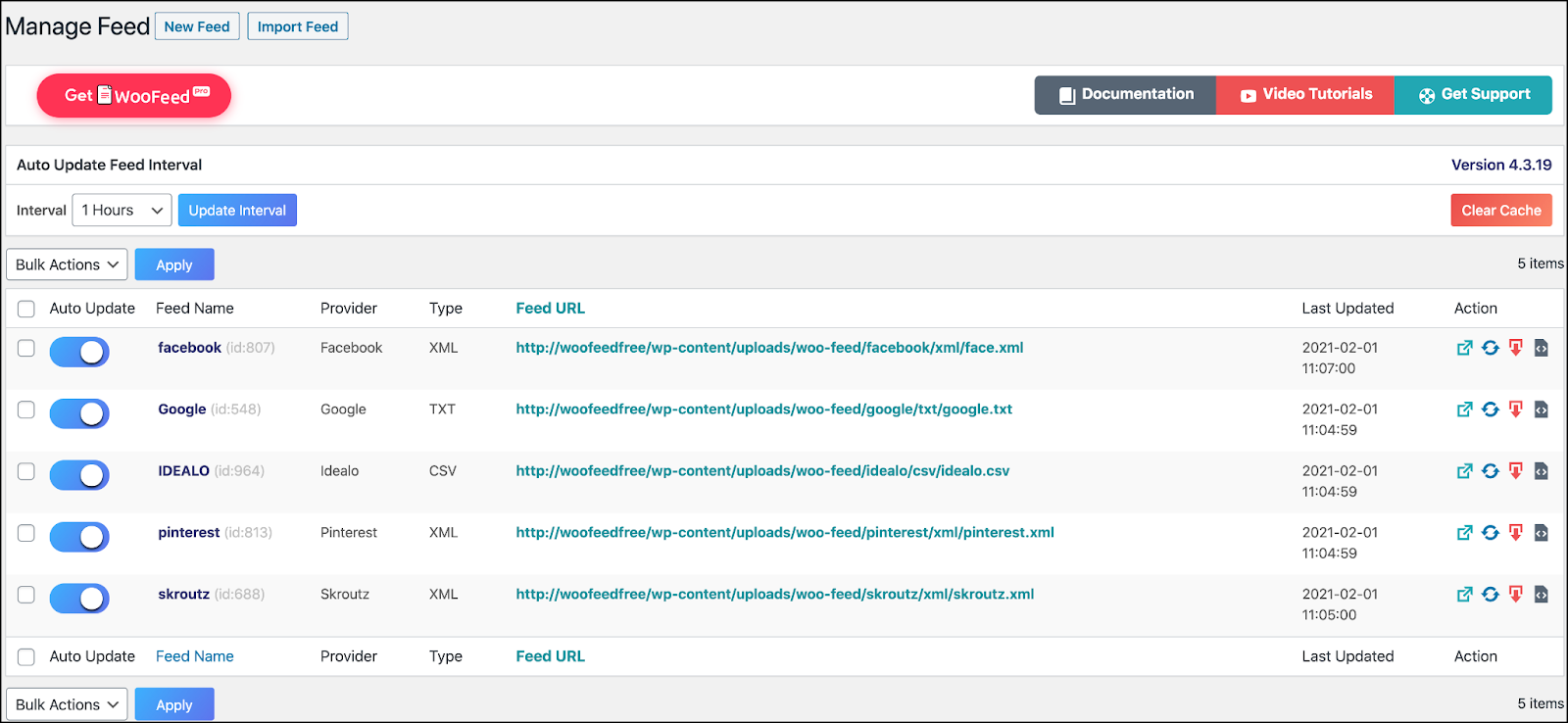Viewport: 1568px width, 723px height.
Task: Turn off auto update for the facebook feed
Action: point(79,352)
